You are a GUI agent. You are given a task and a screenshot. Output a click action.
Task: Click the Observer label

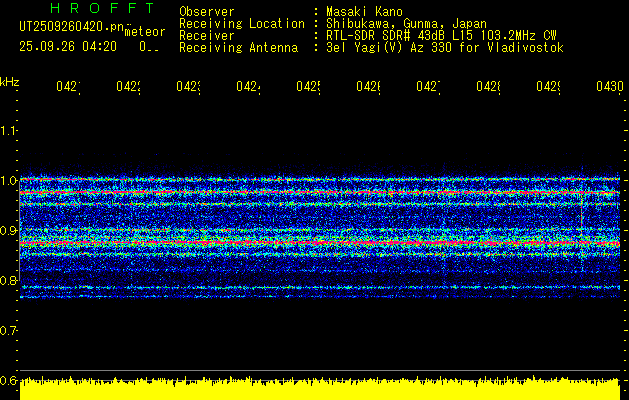(207, 11)
